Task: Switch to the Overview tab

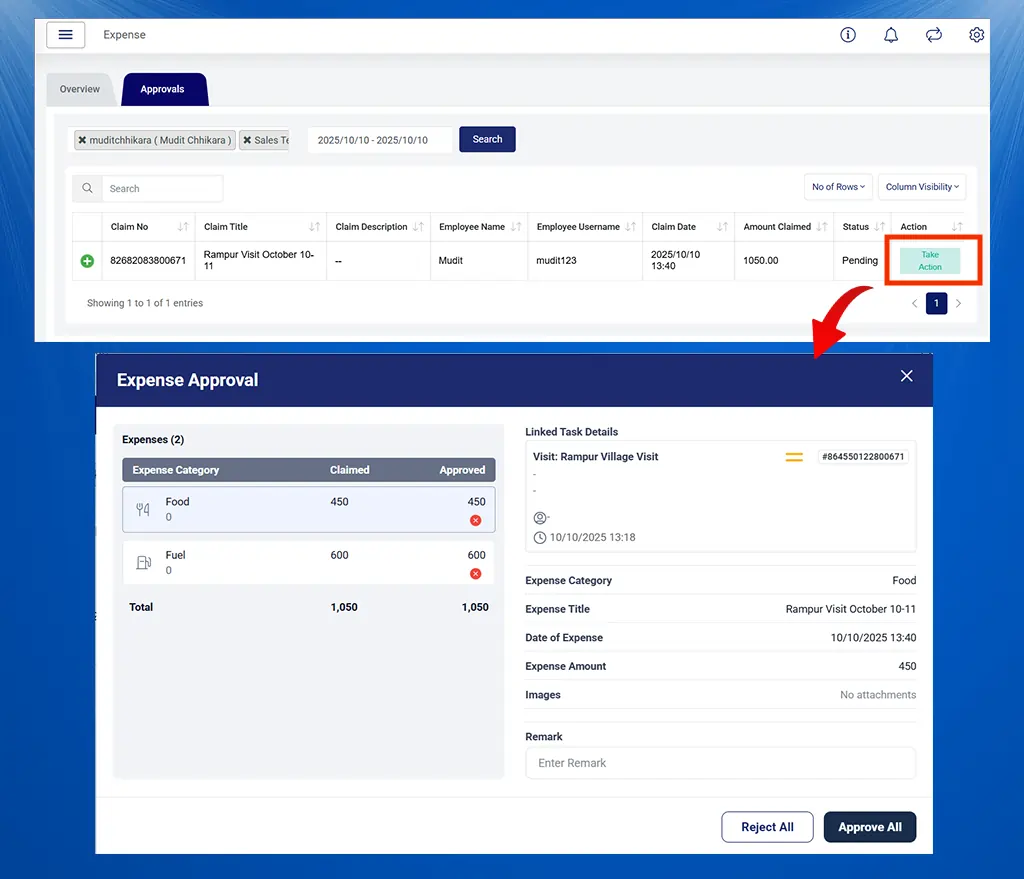Action: coord(79,89)
